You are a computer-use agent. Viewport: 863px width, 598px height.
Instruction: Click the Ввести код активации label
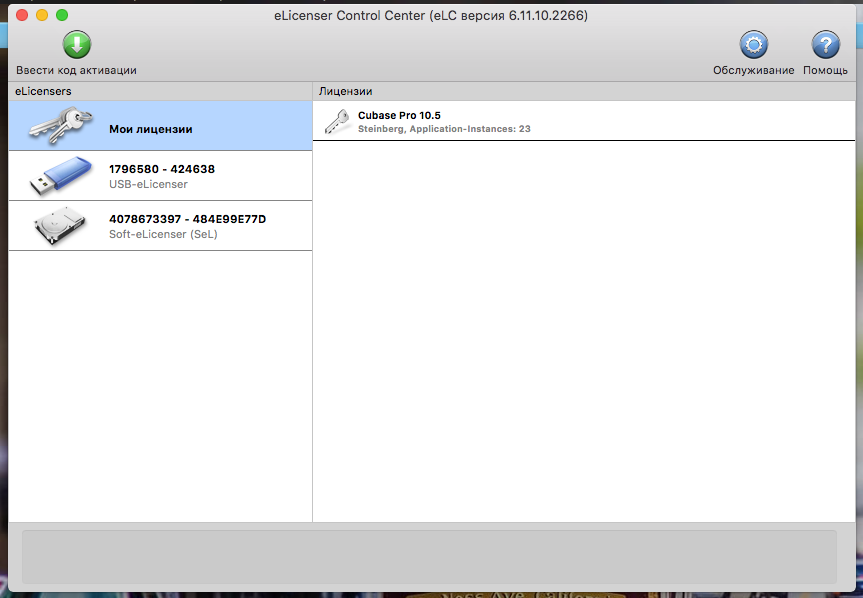click(x=77, y=70)
